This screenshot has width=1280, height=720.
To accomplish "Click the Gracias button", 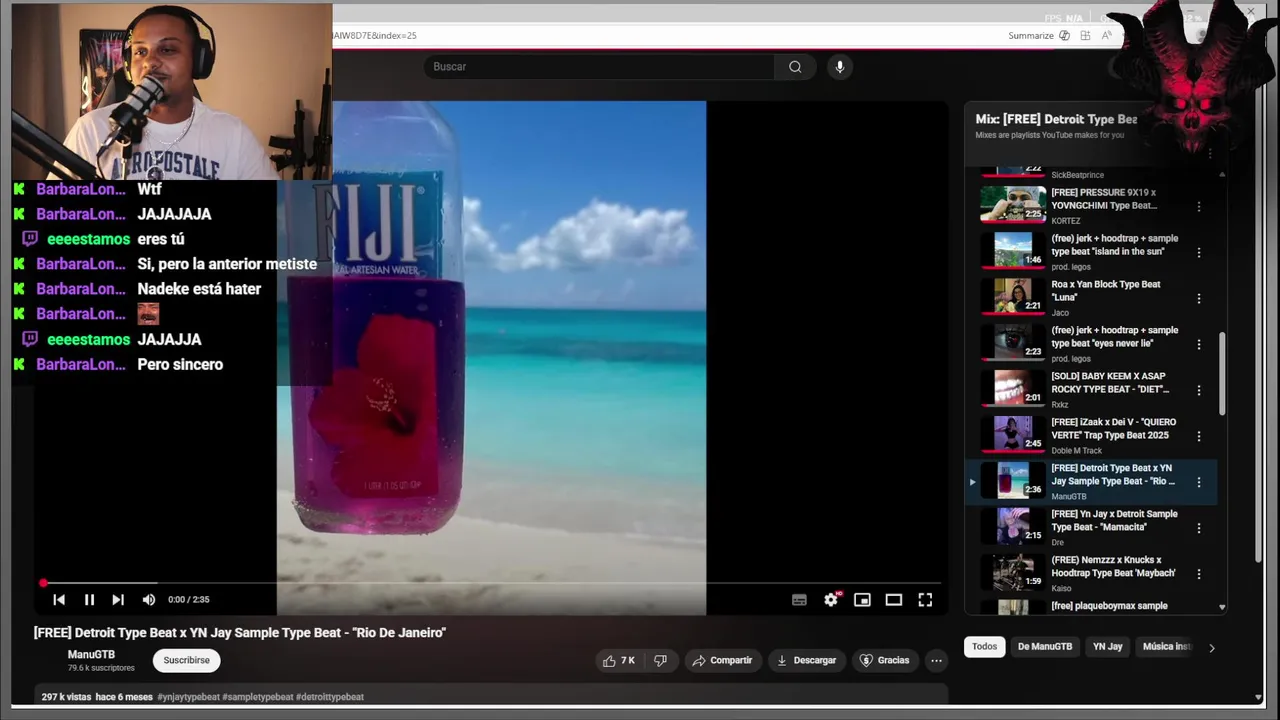I will point(885,660).
